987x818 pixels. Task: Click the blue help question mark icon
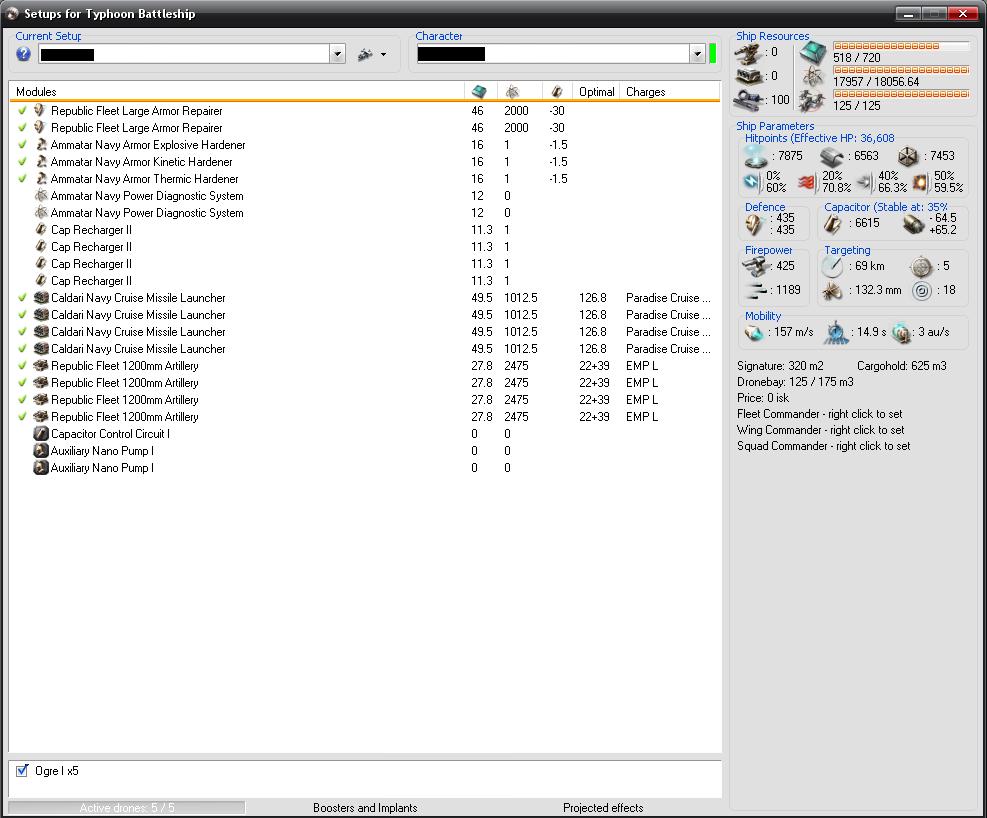pyautogui.click(x=23, y=54)
